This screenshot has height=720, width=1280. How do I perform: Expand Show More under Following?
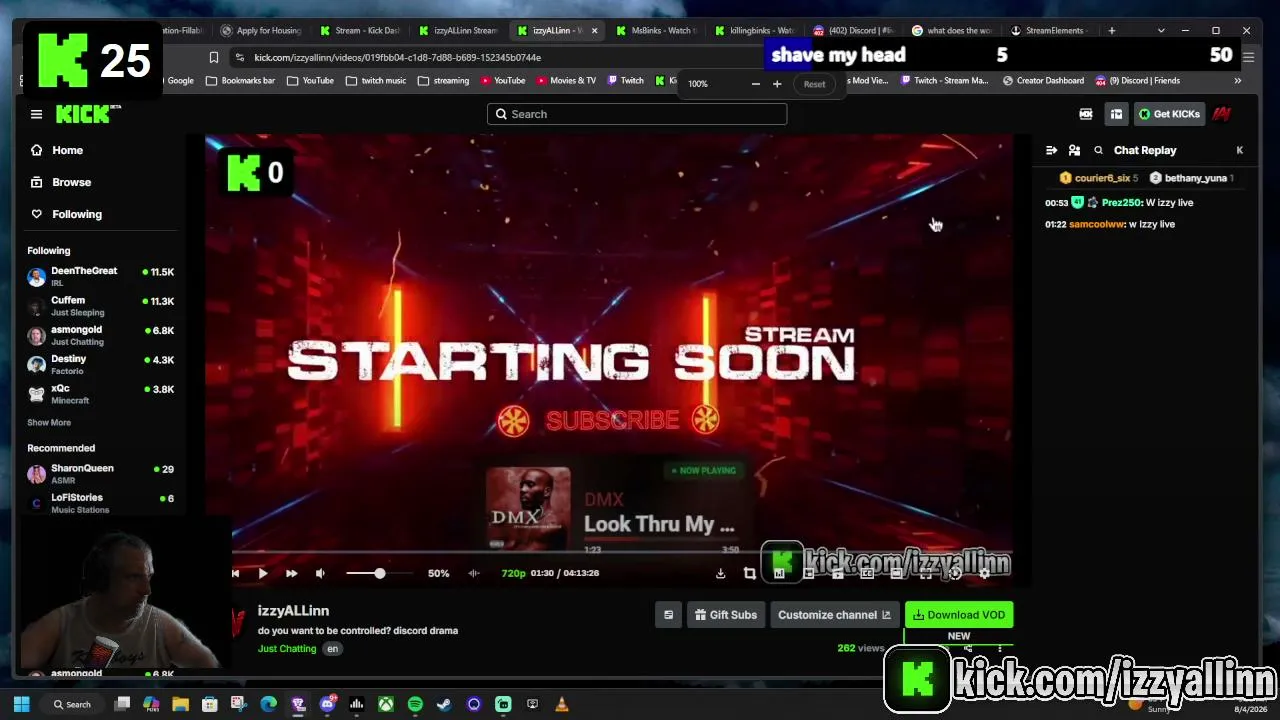coord(49,423)
